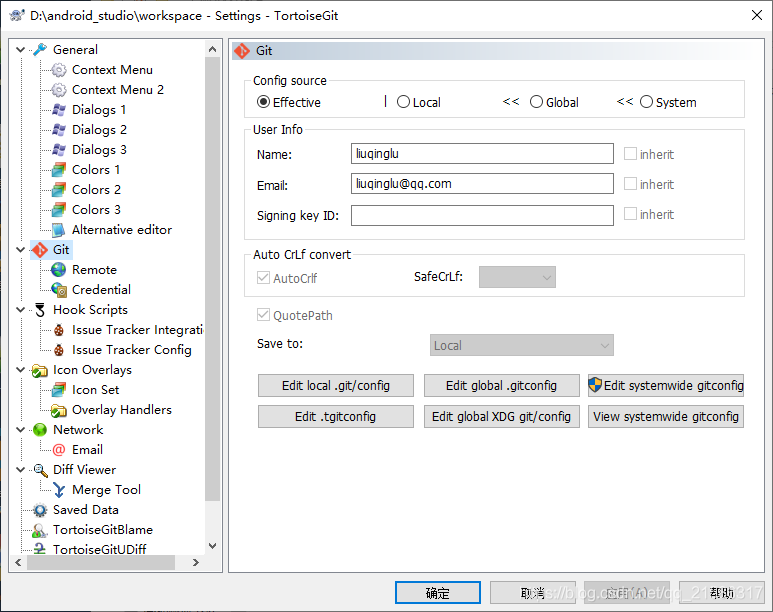Click the Email @ icon
This screenshot has width=773, height=612.
[59, 450]
